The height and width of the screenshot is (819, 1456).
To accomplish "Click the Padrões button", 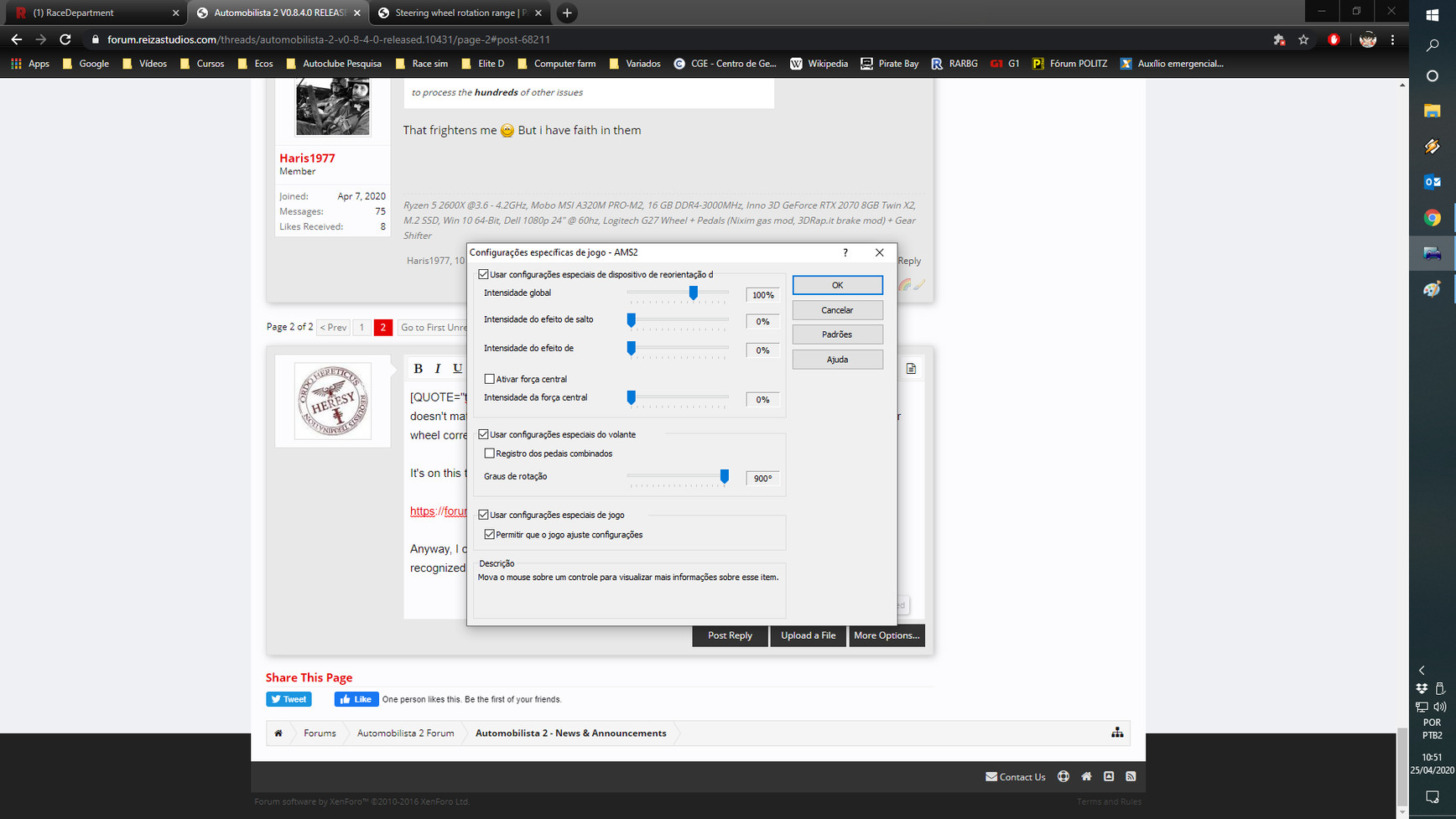I will point(837,334).
